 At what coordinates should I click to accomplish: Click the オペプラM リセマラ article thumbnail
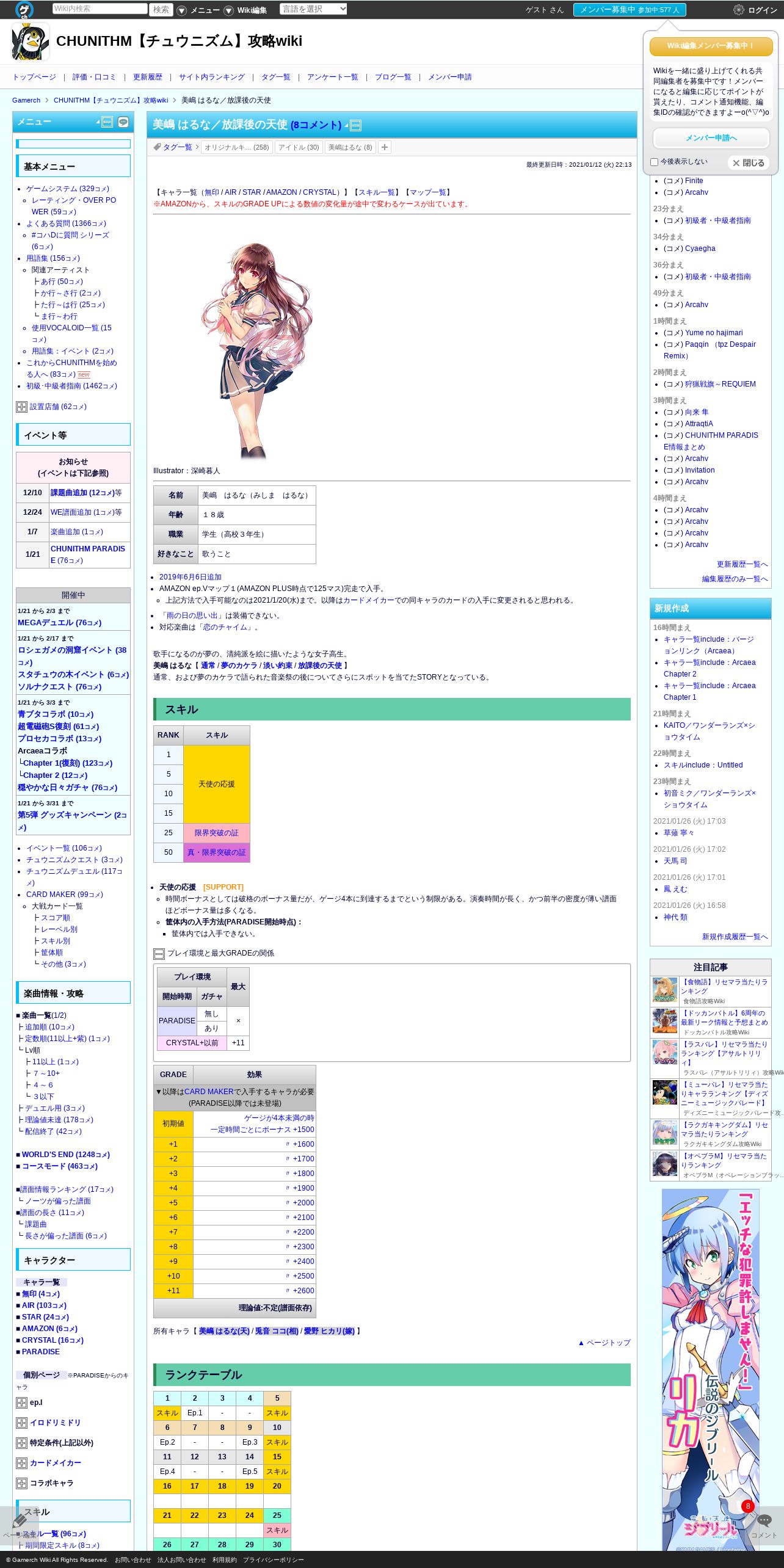click(665, 1164)
